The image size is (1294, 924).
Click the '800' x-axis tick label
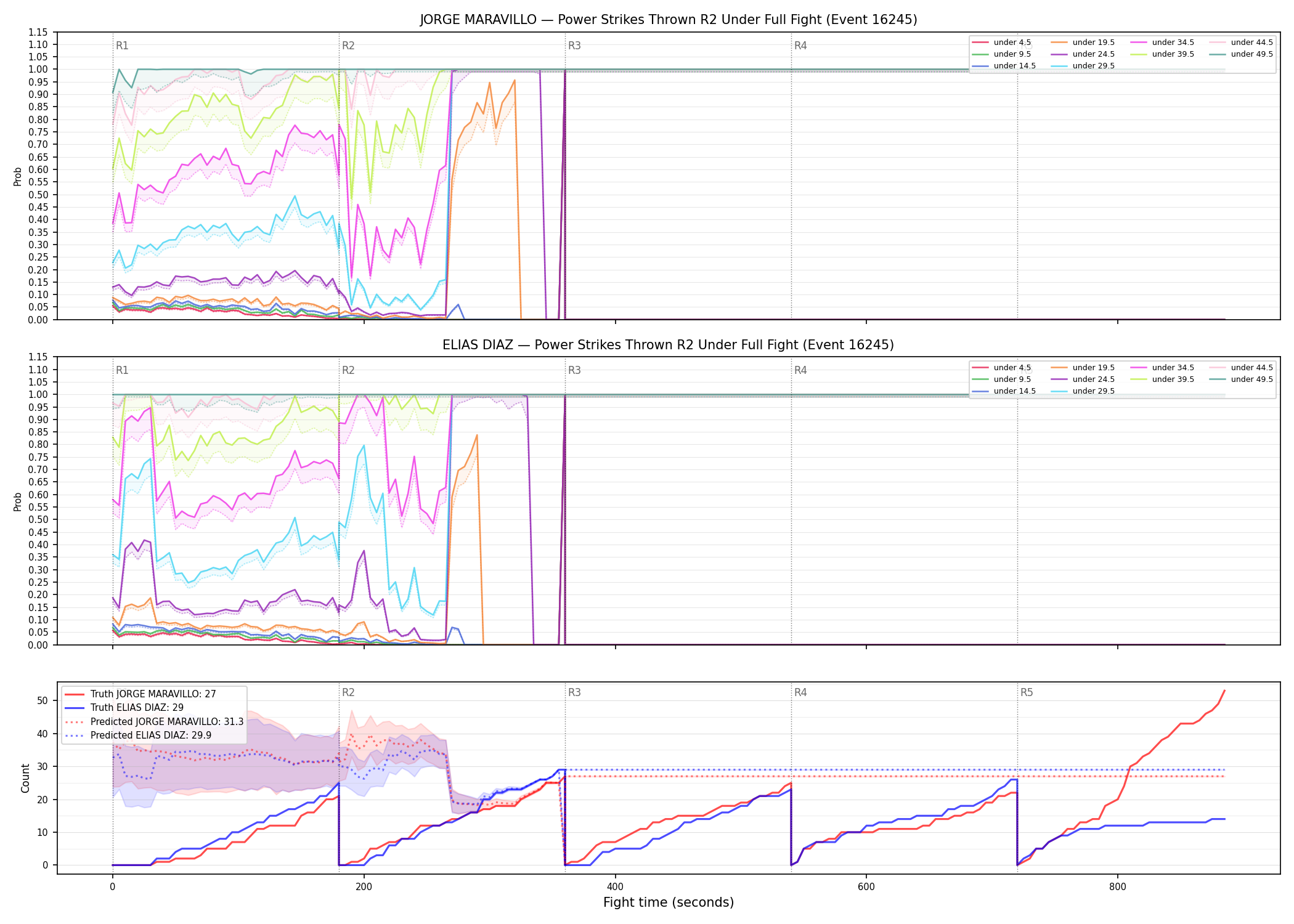tap(1118, 887)
